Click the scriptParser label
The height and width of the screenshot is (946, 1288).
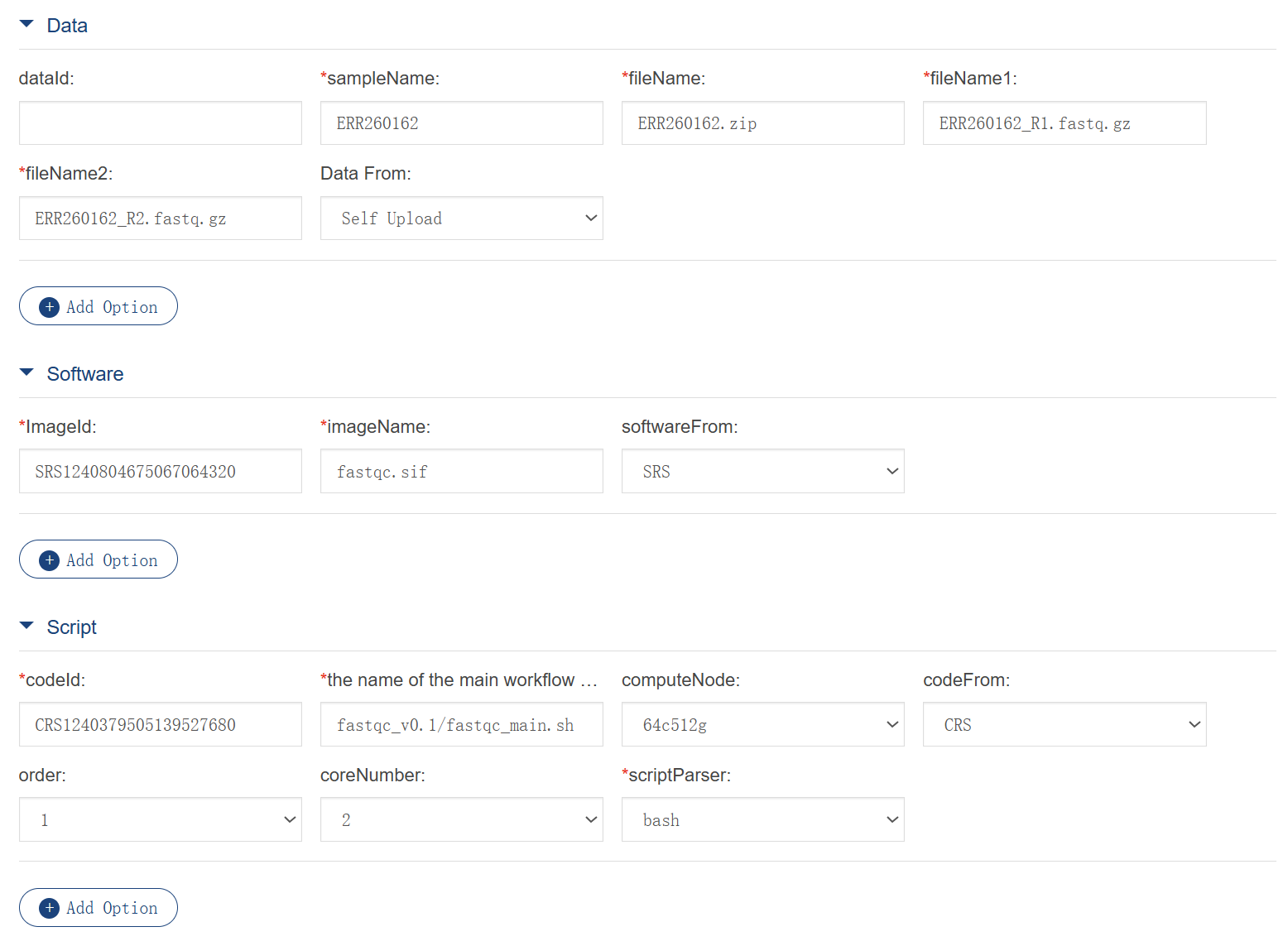[x=676, y=776]
